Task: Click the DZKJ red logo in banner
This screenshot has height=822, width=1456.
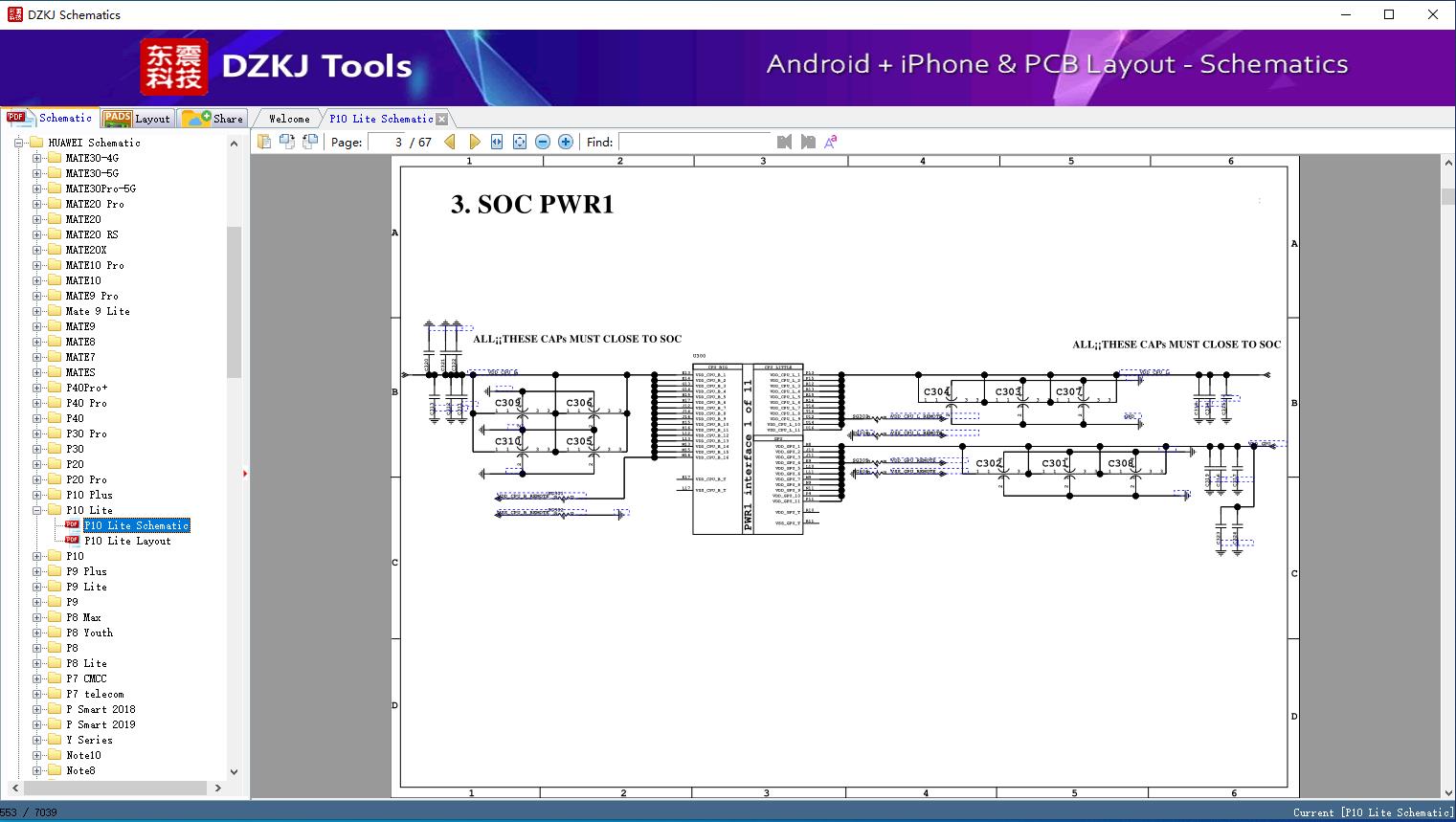Action: (173, 66)
